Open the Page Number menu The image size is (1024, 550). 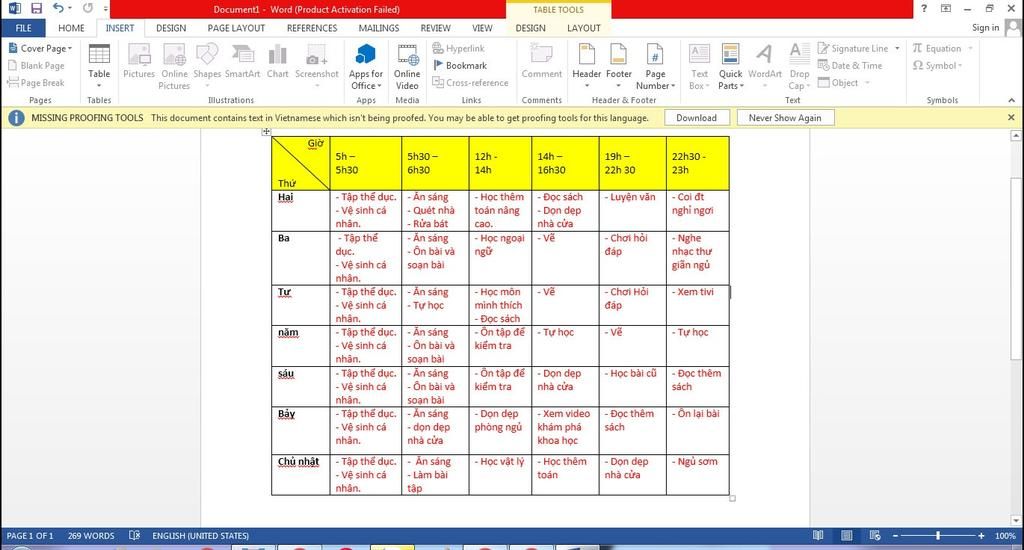coord(656,67)
